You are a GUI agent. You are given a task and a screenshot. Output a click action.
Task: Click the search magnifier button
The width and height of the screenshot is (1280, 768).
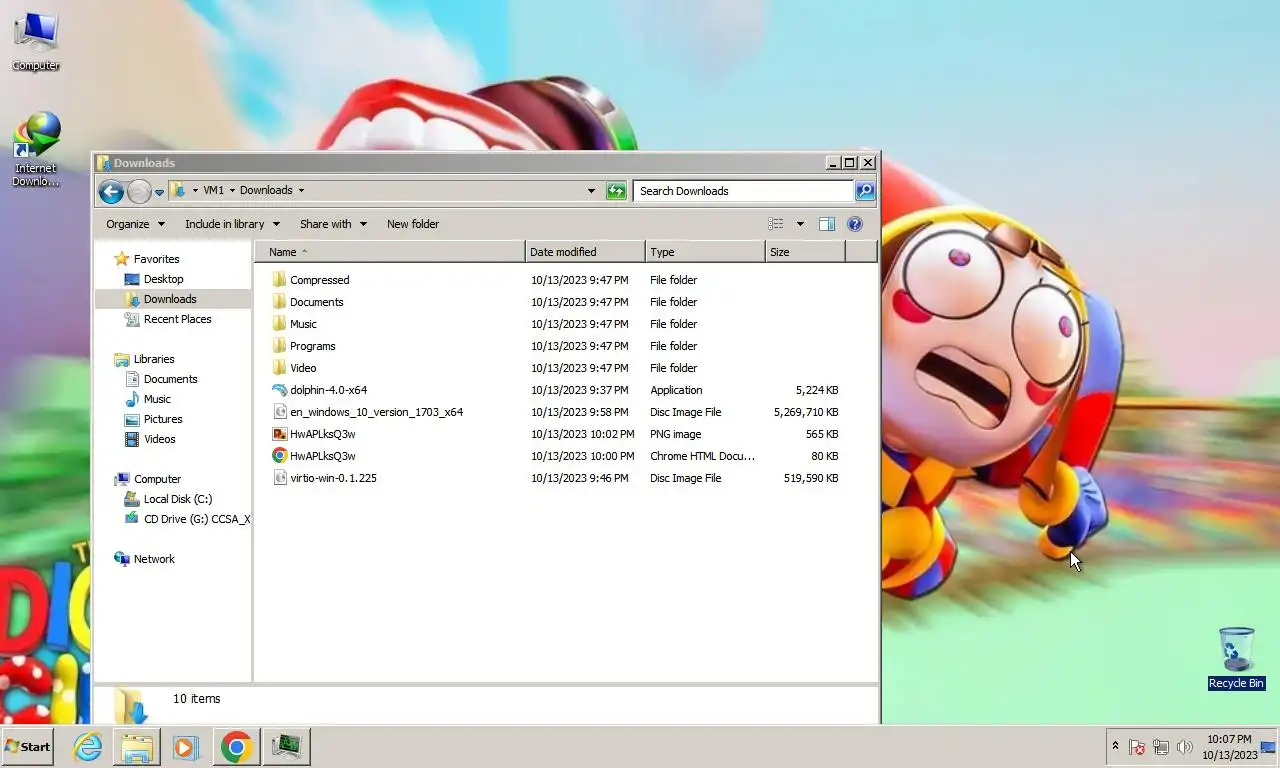[865, 190]
